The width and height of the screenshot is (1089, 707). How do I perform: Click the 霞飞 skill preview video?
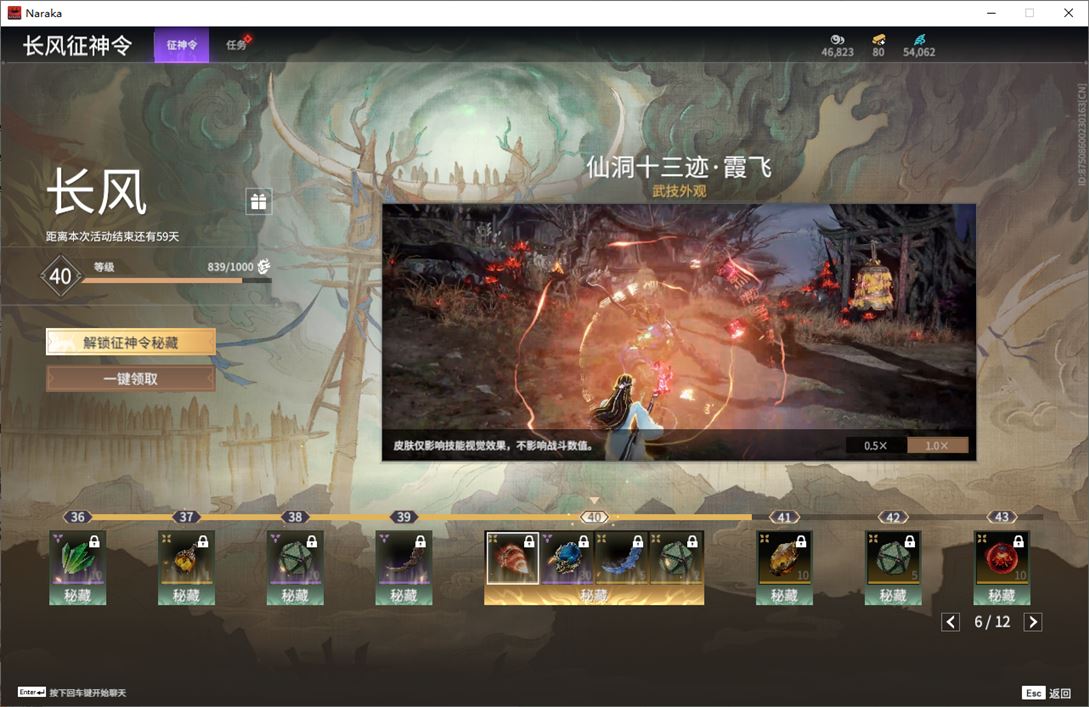point(679,332)
